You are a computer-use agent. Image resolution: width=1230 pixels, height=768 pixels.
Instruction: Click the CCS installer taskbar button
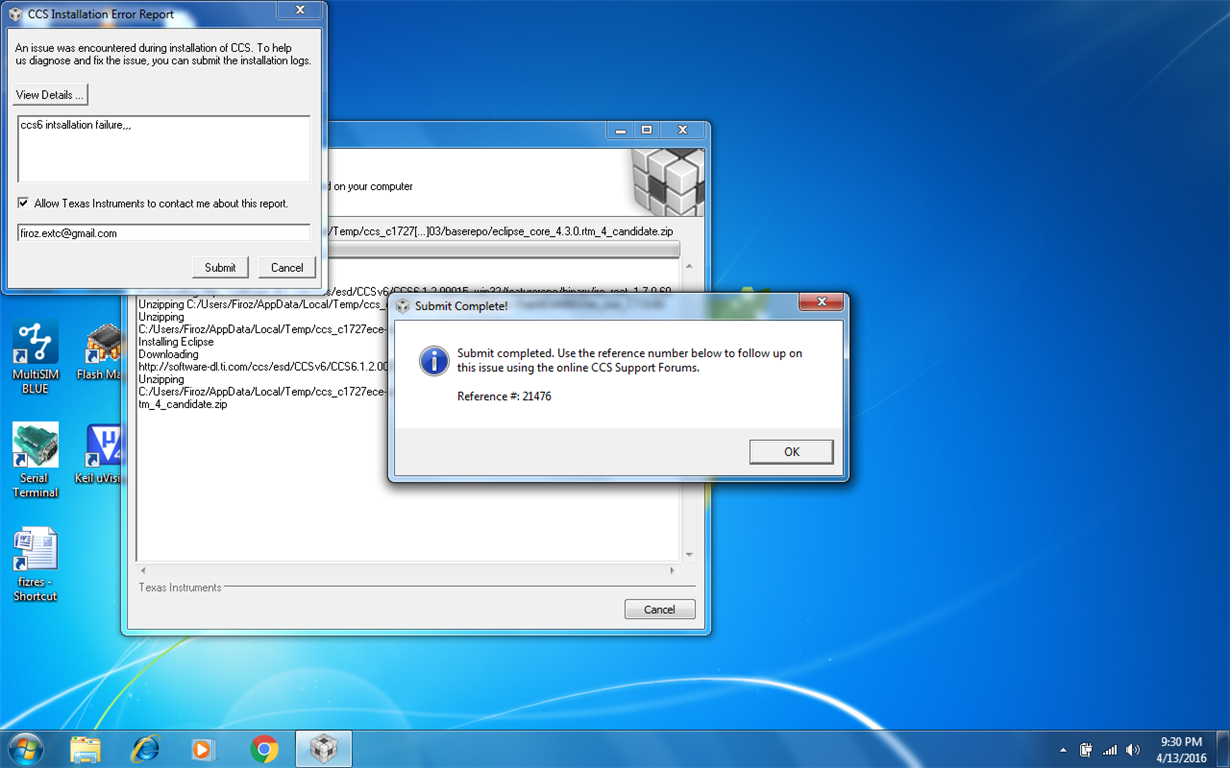323,748
